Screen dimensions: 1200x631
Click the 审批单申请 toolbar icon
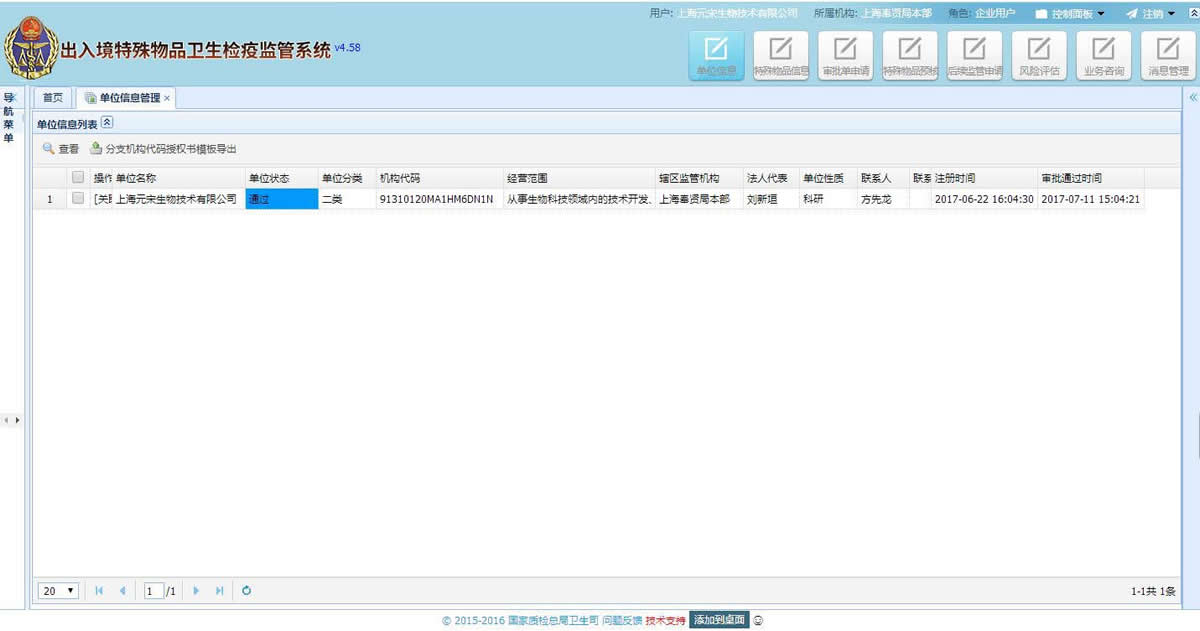click(845, 56)
